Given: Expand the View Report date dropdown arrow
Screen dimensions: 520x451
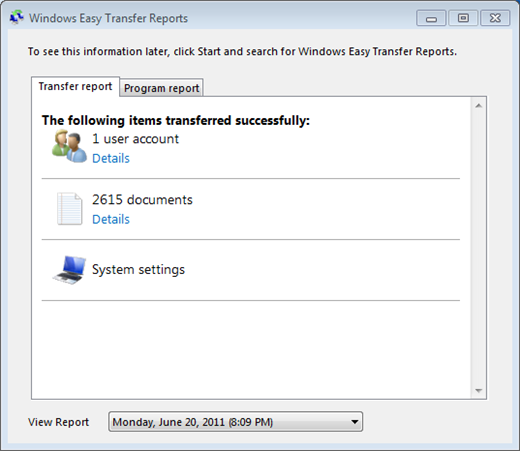Looking at the screenshot, I should pos(355,422).
